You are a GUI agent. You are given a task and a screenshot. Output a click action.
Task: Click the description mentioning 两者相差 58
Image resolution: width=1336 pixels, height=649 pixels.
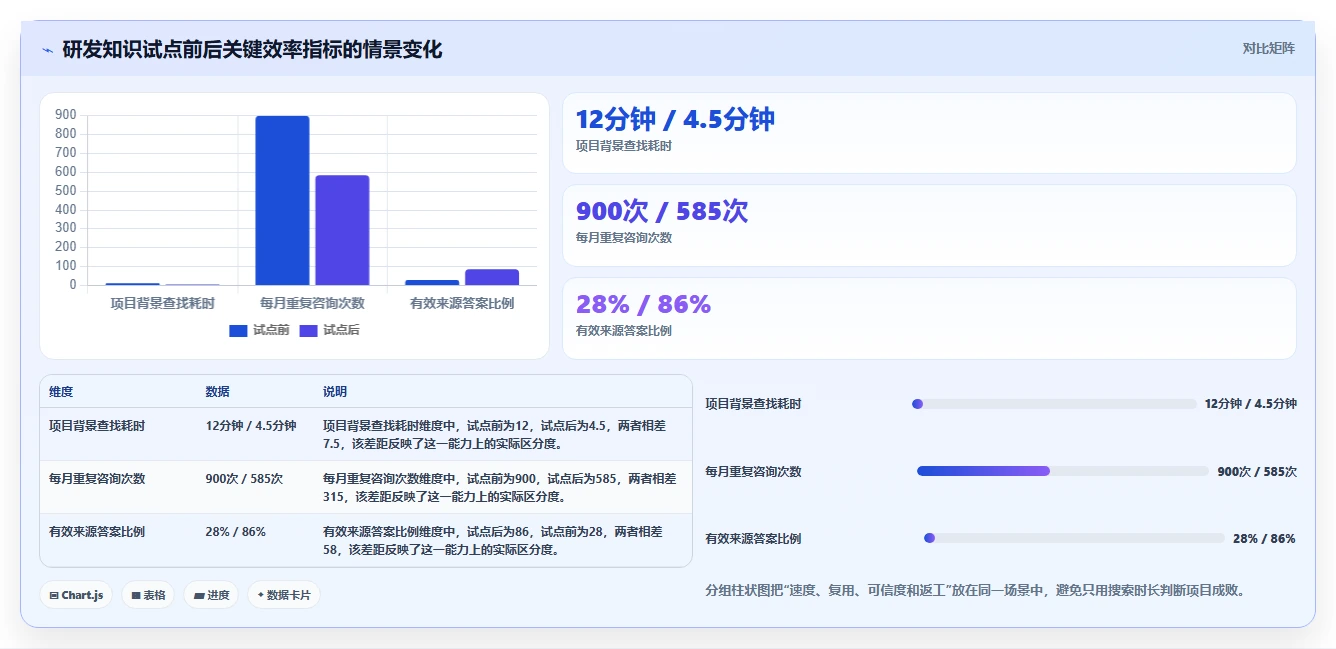pyautogui.click(x=492, y=540)
